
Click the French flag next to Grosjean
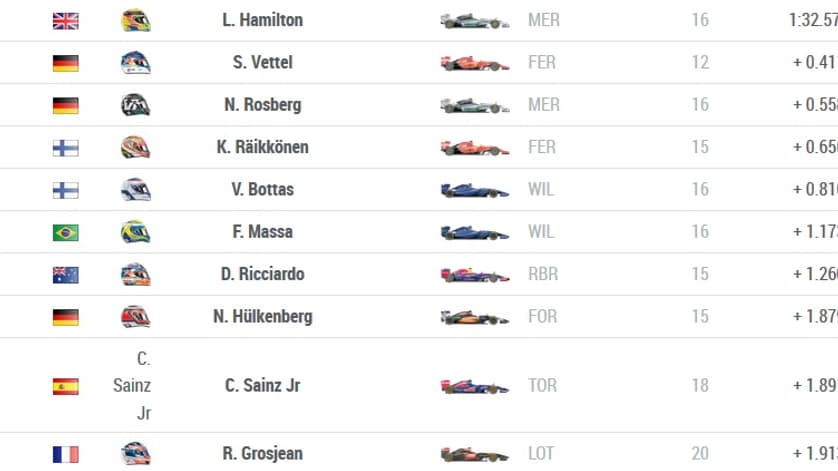66,454
